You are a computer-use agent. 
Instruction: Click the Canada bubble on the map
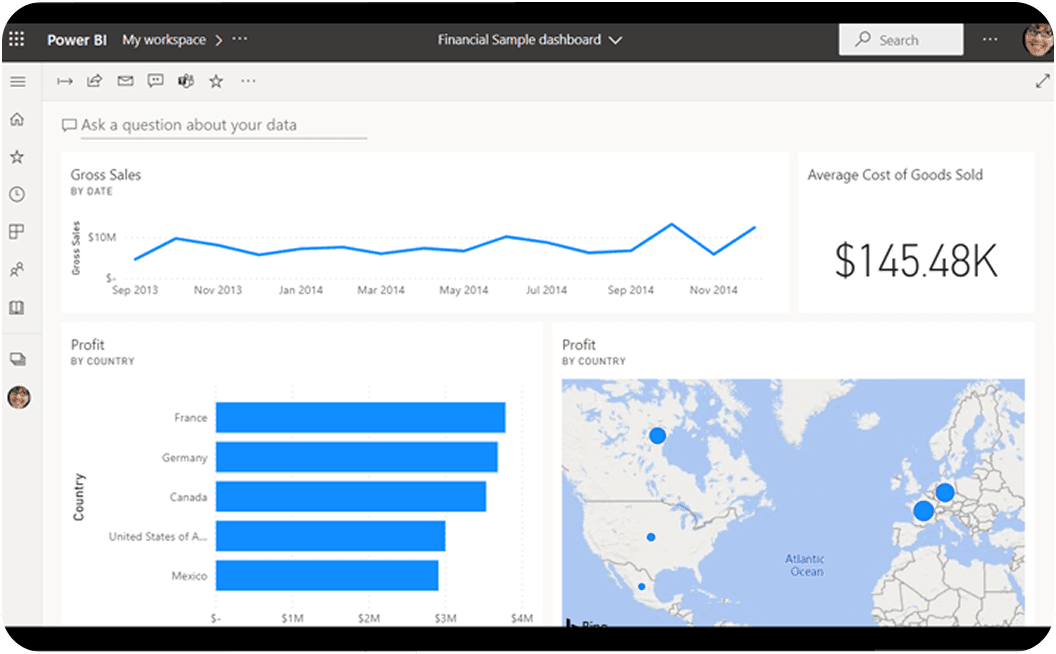click(x=657, y=436)
